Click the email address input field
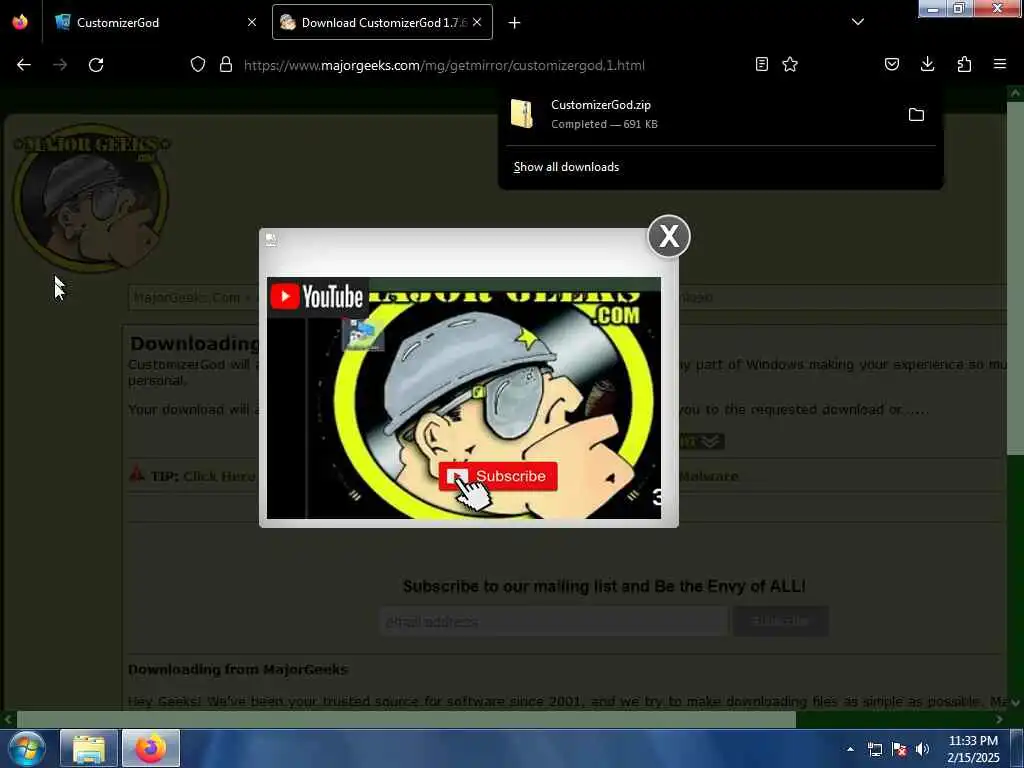The height and width of the screenshot is (768, 1024). pos(553,621)
